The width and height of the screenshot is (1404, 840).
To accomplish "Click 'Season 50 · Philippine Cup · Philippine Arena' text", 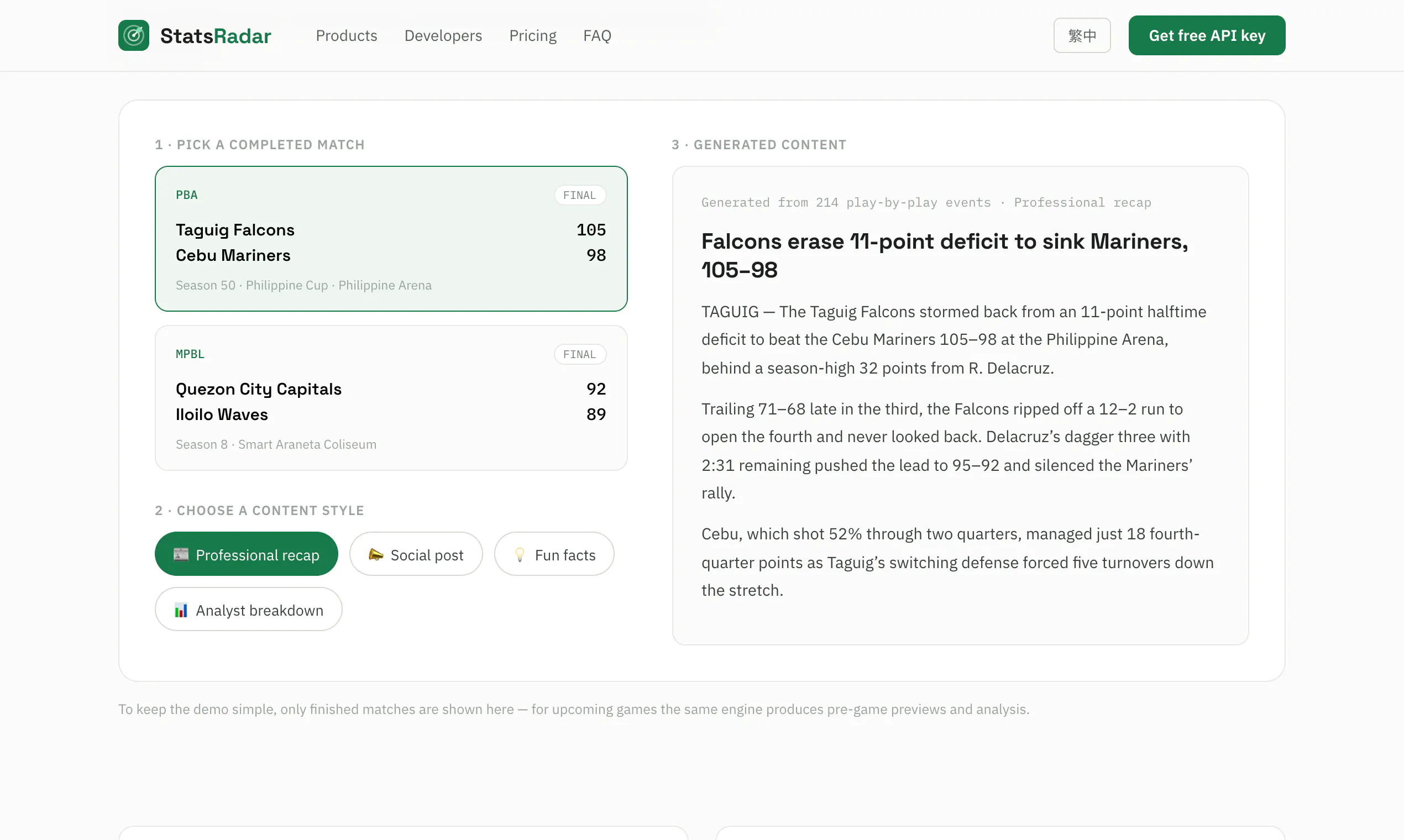I will [x=303, y=285].
